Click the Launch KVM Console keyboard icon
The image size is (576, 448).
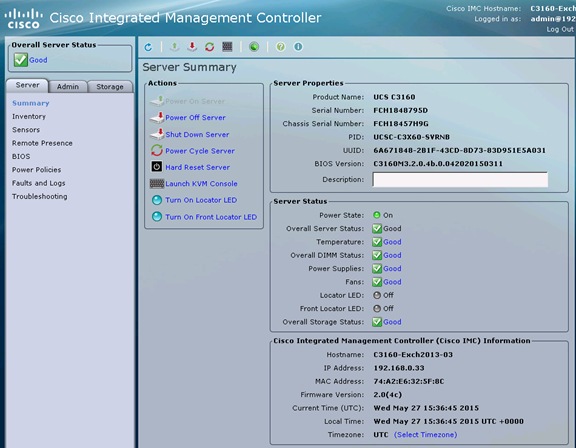click(x=157, y=183)
